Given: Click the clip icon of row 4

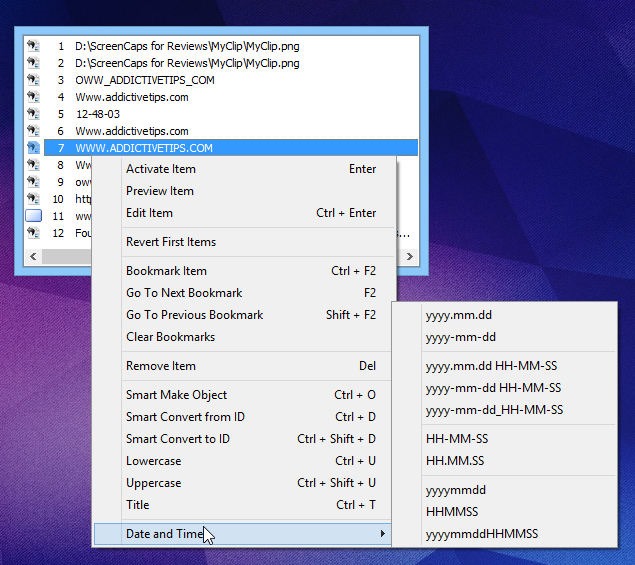Looking at the screenshot, I should (x=33, y=97).
